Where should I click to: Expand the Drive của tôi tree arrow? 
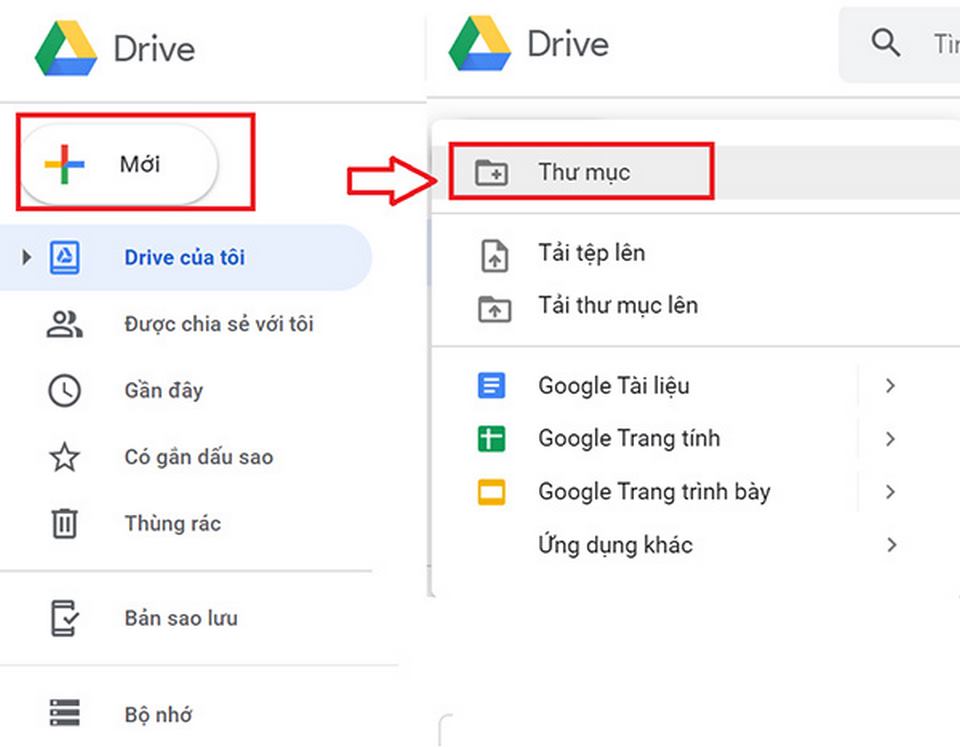[x=27, y=258]
